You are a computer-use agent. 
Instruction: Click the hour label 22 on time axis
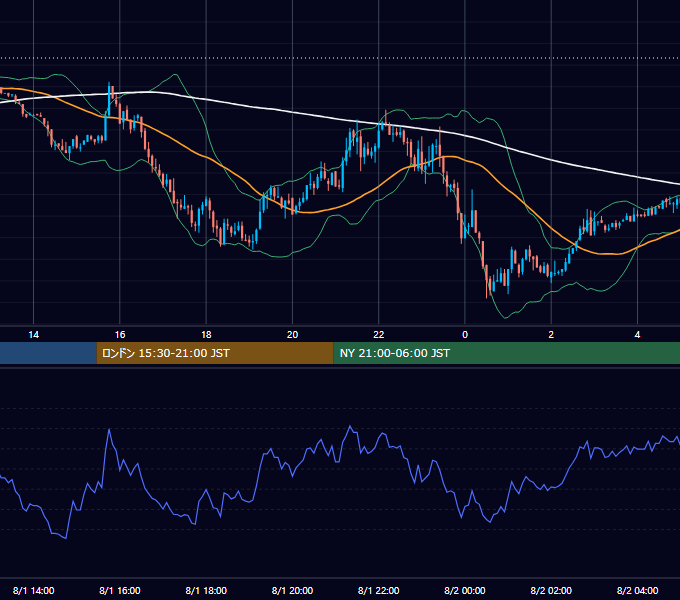coord(379,335)
